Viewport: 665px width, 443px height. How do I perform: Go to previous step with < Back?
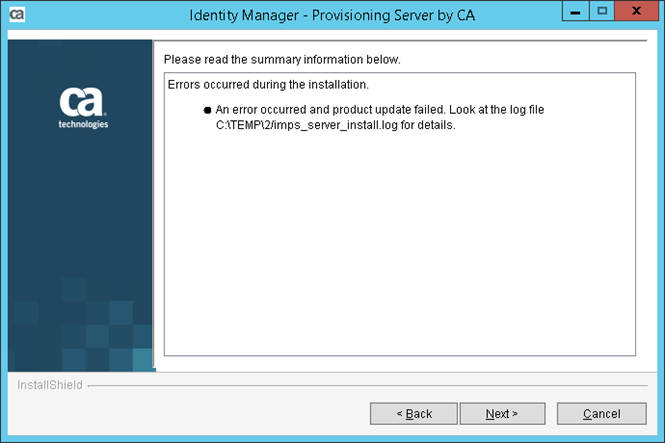(x=413, y=413)
